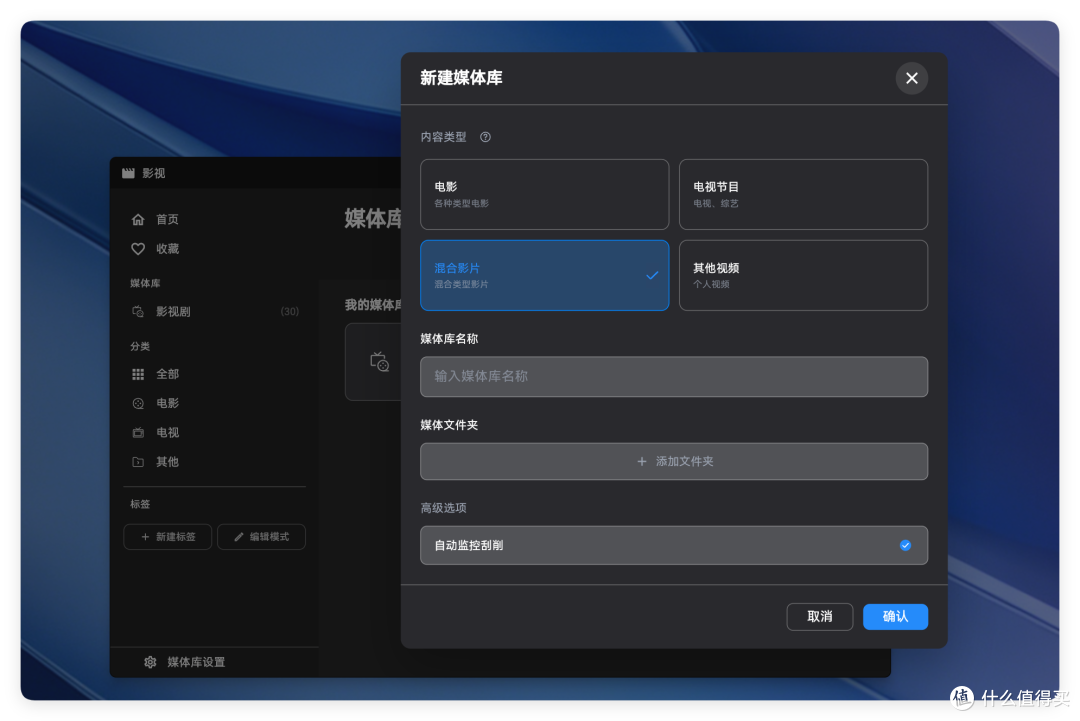The height and width of the screenshot is (721, 1080).
Task: Click the library icon beside 影视剧
Action: pyautogui.click(x=138, y=312)
